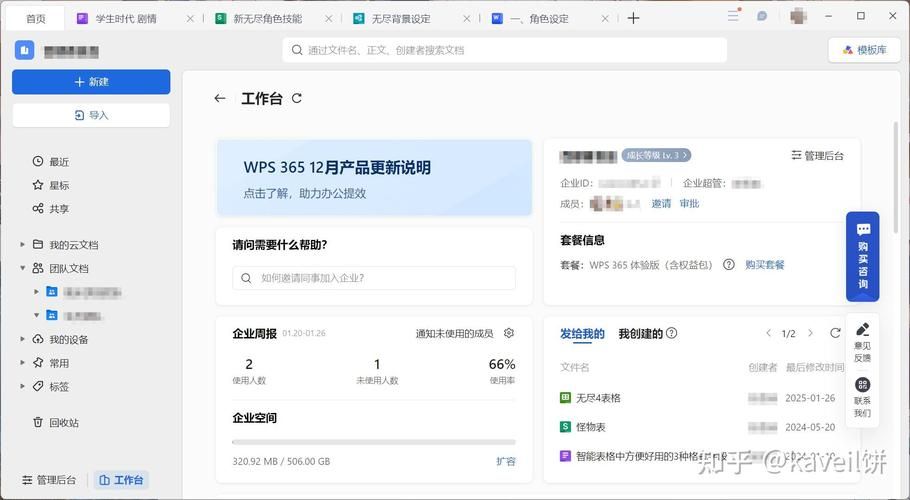This screenshot has height=500, width=910.
Task: Click the 如何邀请同事加入企业 help search box
Action: 374,278
